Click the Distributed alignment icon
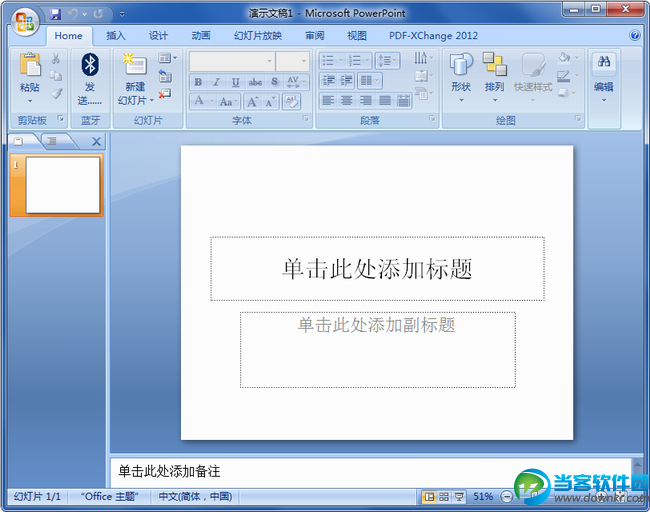Viewport: 650px width, 512px height. 403,100
